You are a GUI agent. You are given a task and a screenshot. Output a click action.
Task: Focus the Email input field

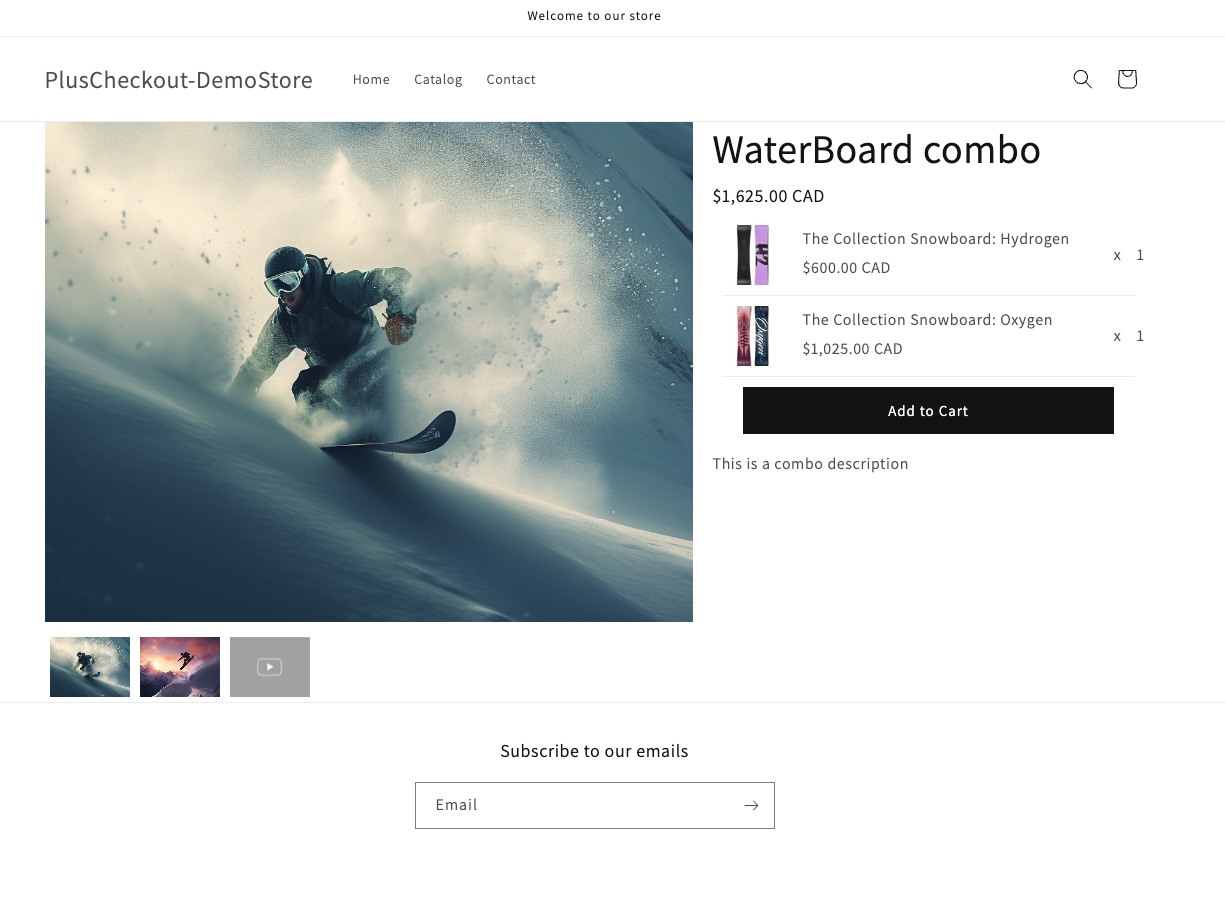[576, 805]
